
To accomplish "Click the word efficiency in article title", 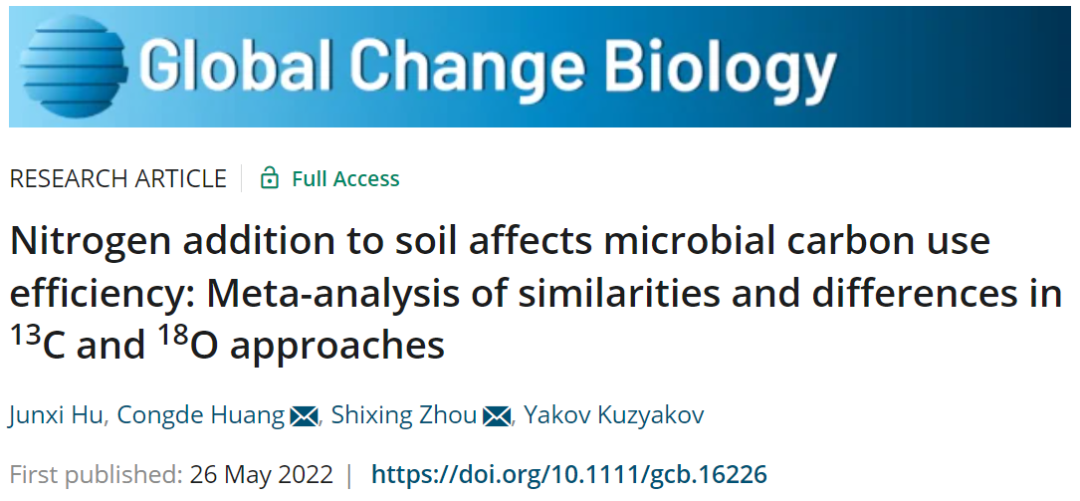I will click(x=103, y=296).
